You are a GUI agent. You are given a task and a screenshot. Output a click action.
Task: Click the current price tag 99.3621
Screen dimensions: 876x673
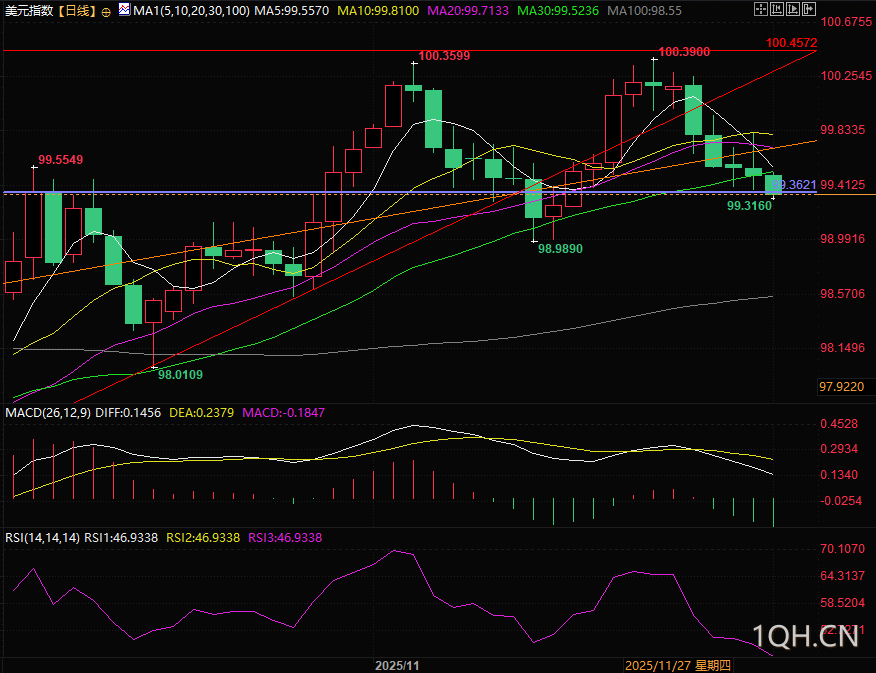pos(797,185)
